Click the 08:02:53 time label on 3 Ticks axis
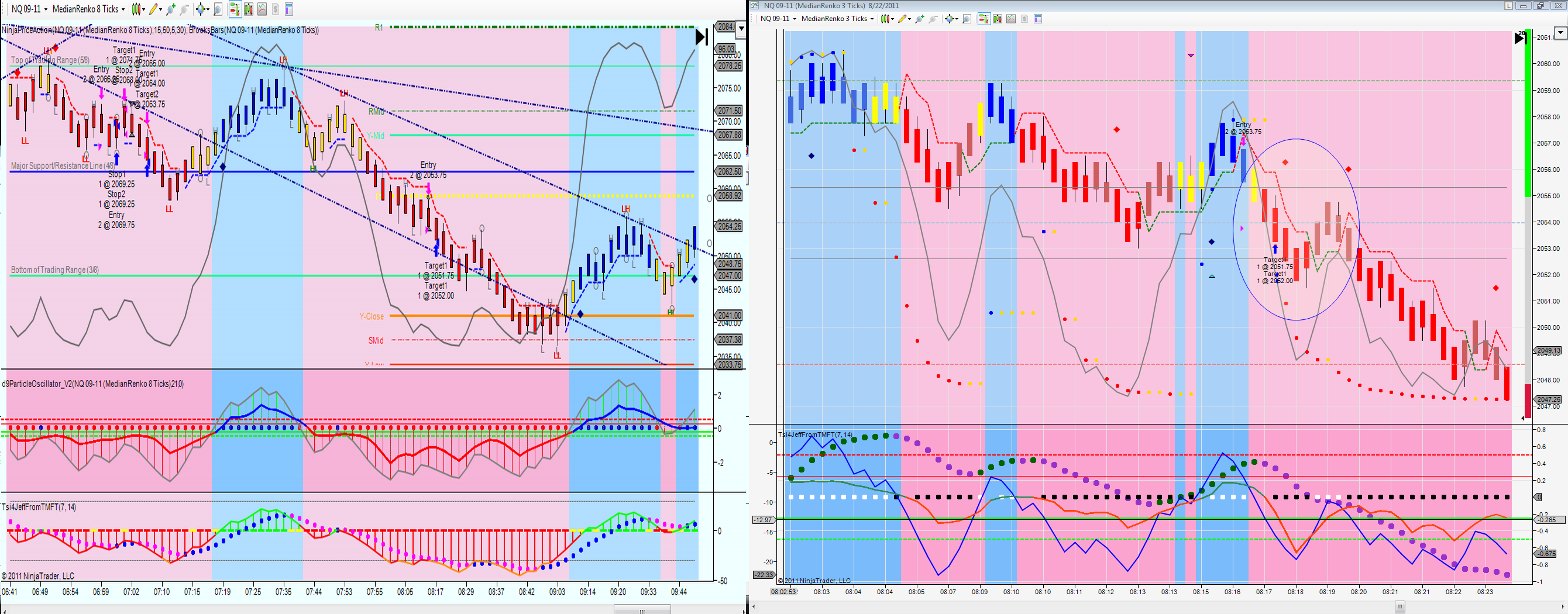This screenshot has width=1568, height=614. pos(783,591)
